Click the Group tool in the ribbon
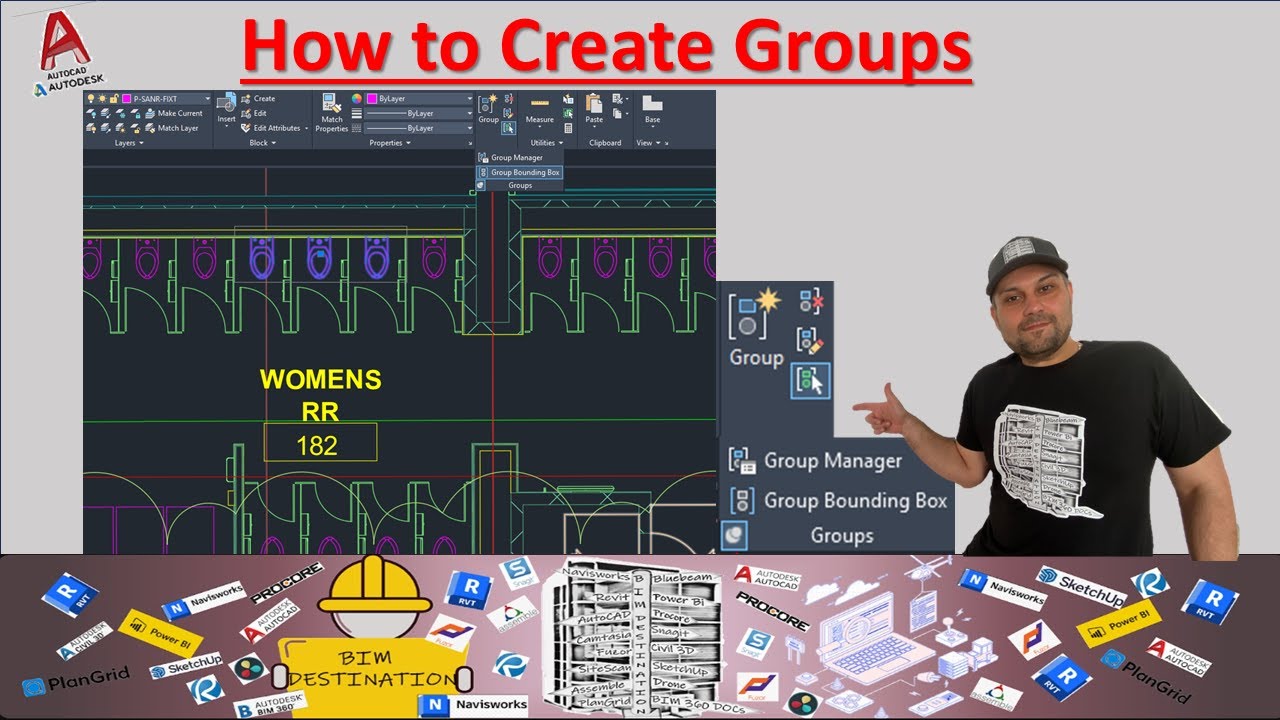The height and width of the screenshot is (720, 1280). click(x=488, y=109)
